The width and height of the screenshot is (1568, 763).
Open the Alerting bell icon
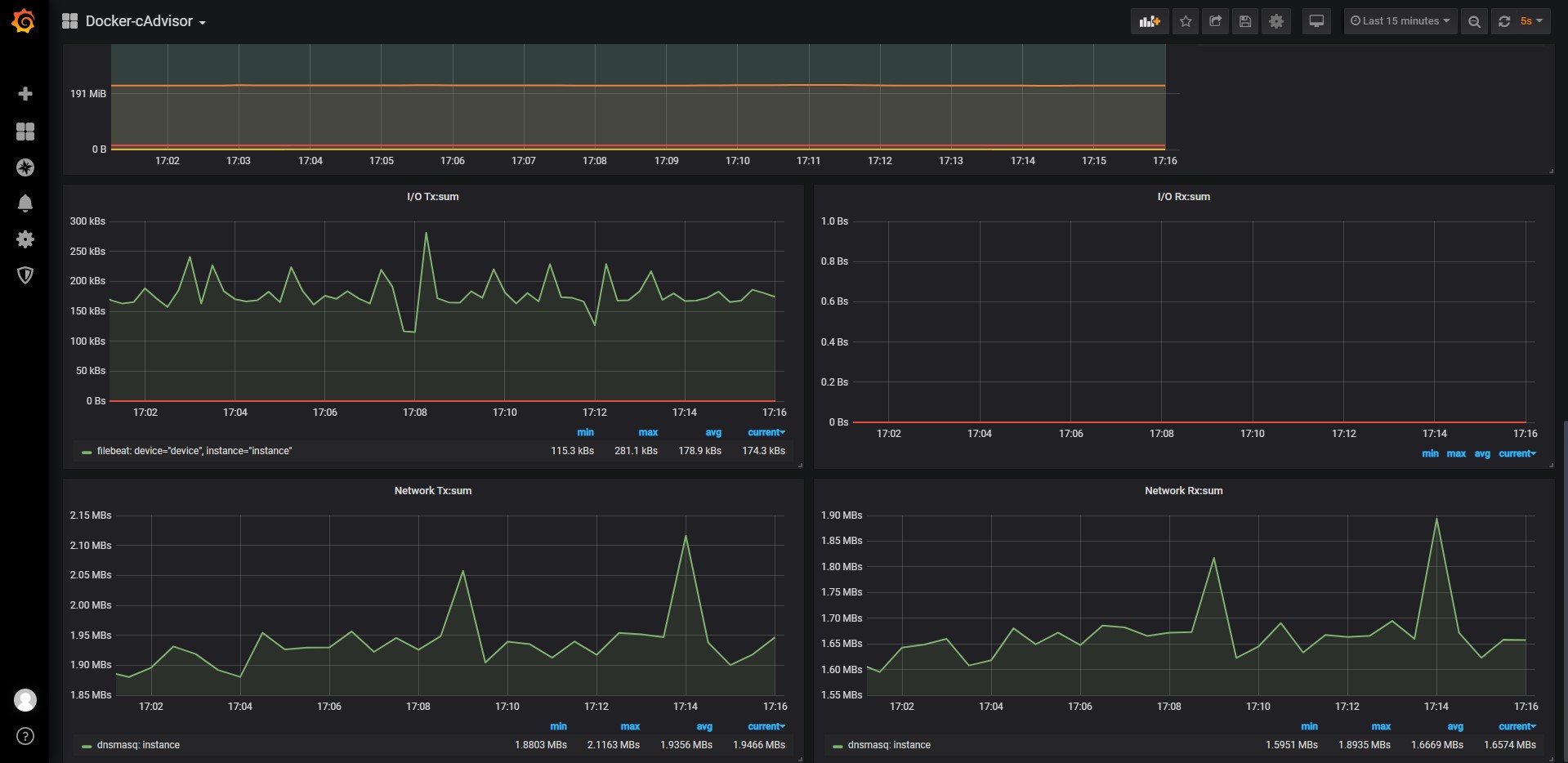[25, 203]
